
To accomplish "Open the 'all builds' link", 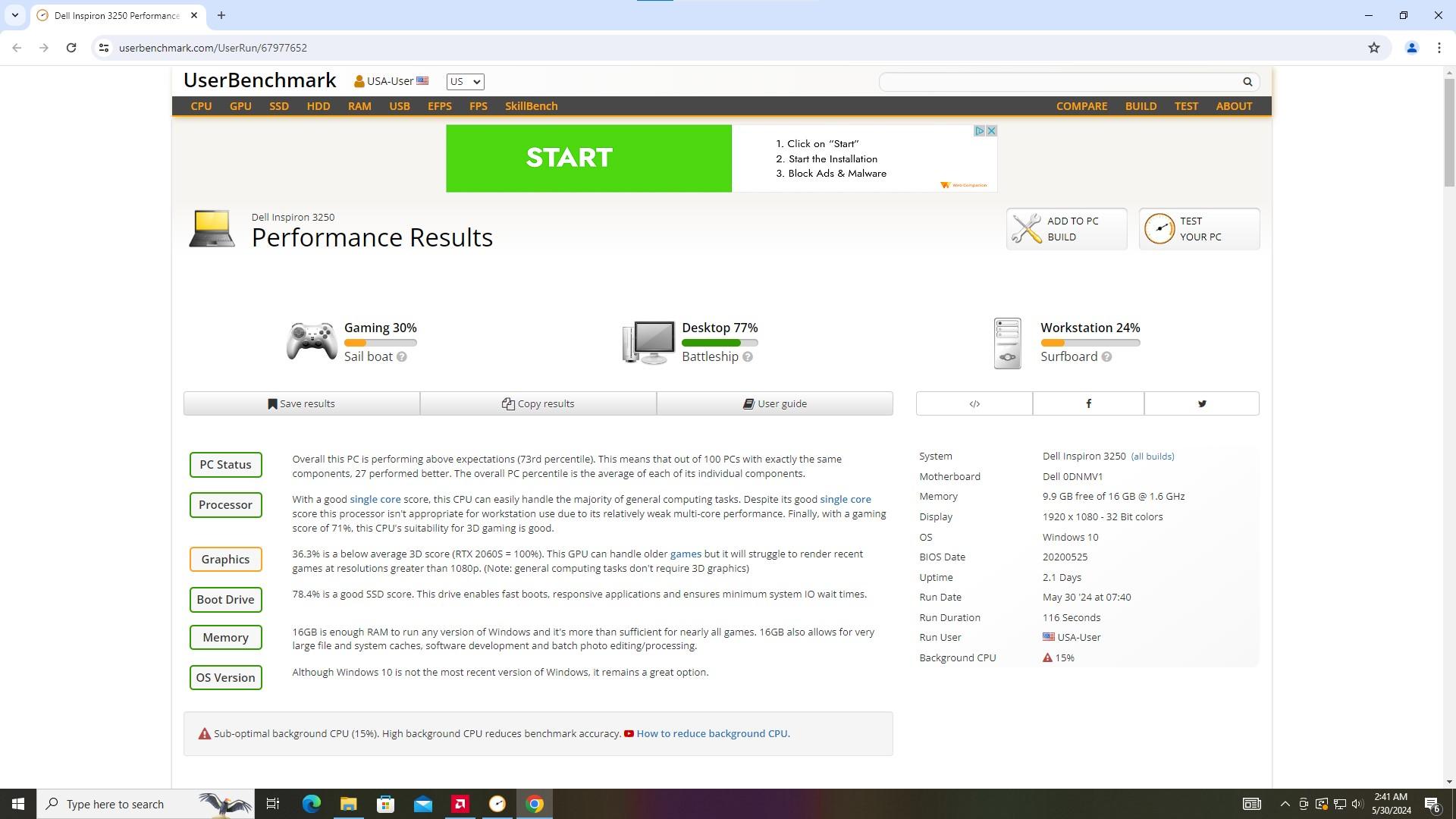I will (x=1153, y=457).
